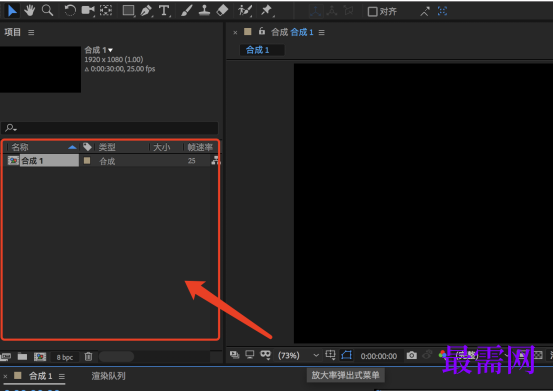Delete selected project item with trash icon

[x=88, y=357]
